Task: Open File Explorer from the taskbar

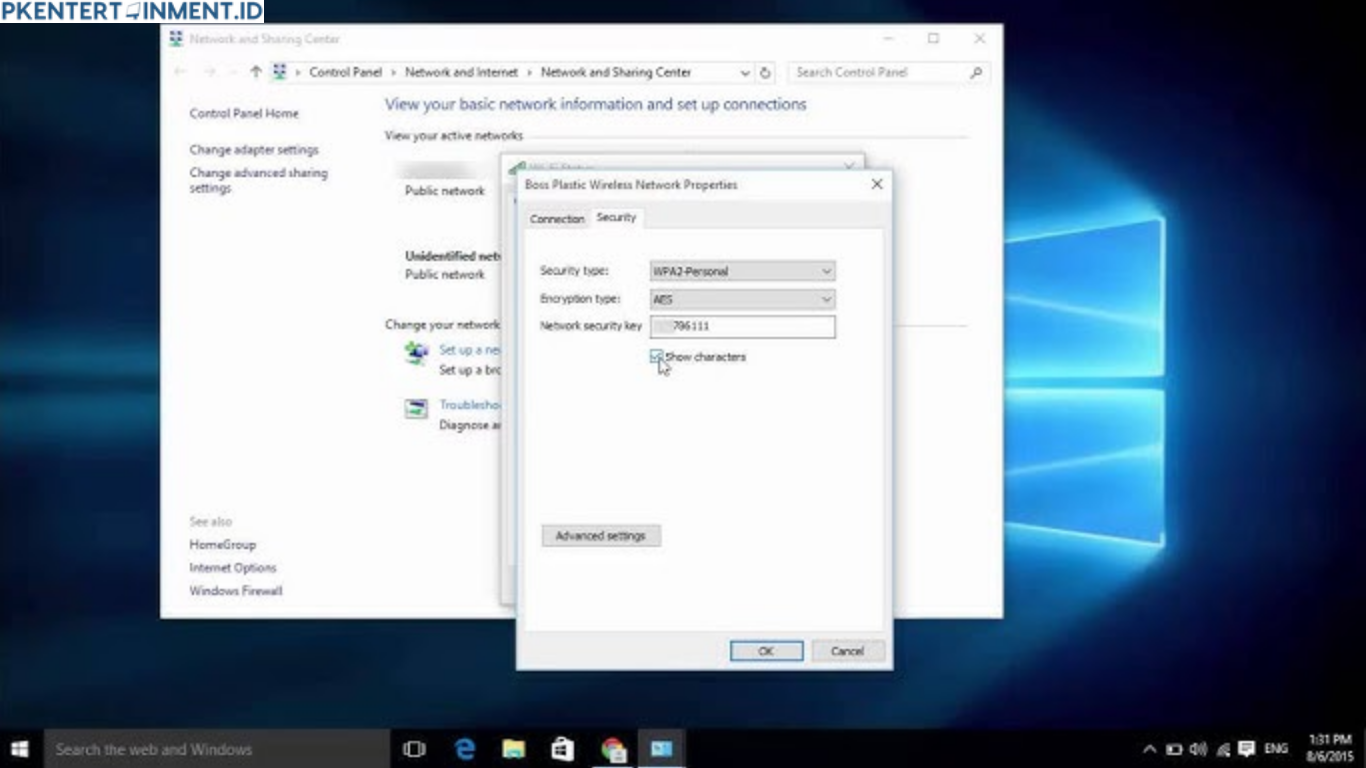Action: click(x=514, y=749)
